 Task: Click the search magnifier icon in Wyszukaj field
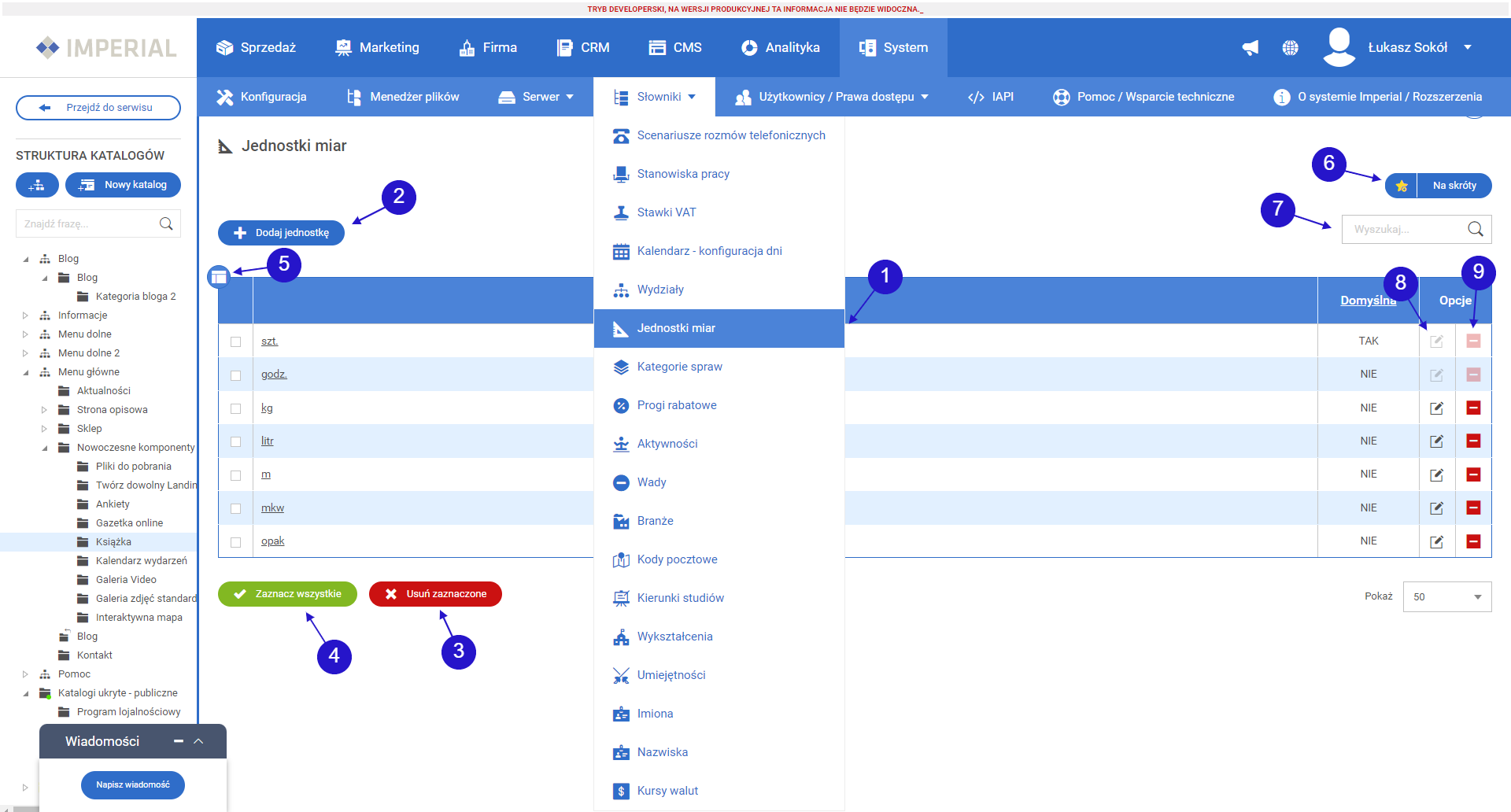point(1475,229)
